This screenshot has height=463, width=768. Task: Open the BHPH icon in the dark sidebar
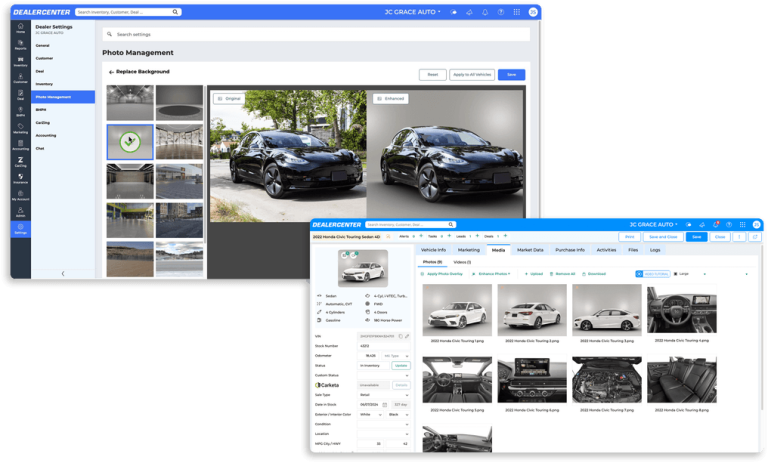(20, 112)
